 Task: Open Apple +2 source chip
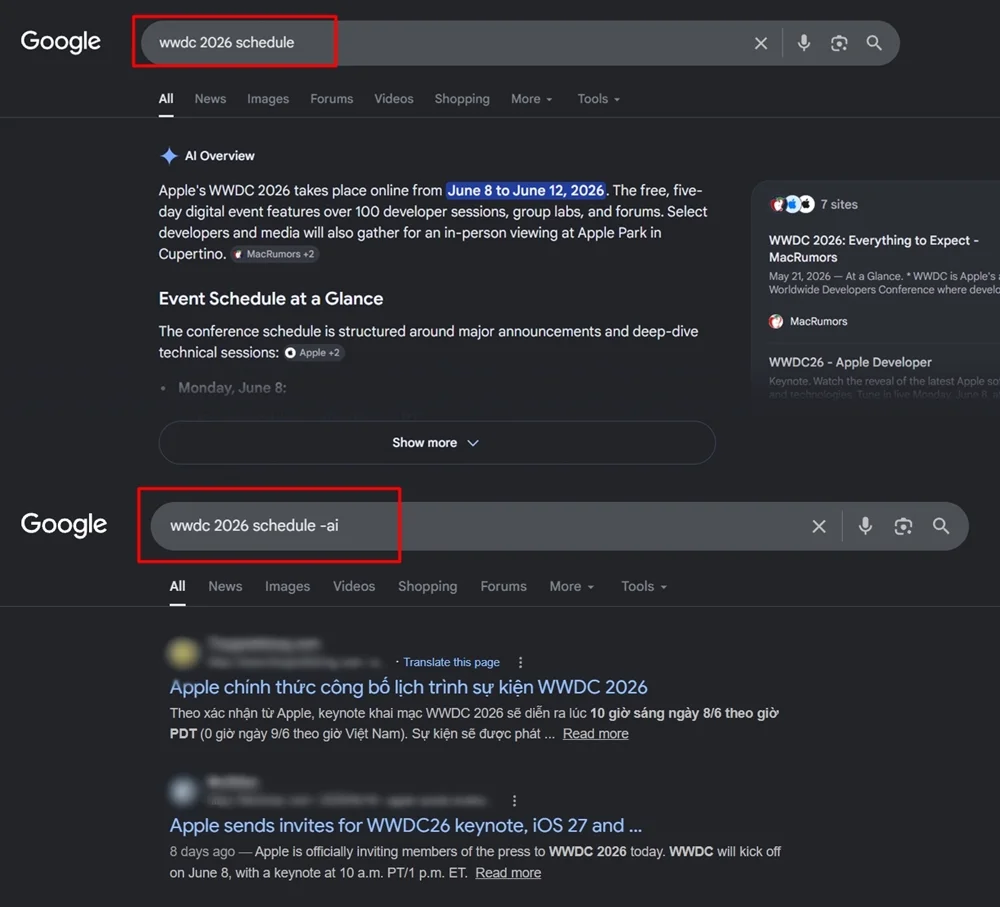pyautogui.click(x=313, y=353)
